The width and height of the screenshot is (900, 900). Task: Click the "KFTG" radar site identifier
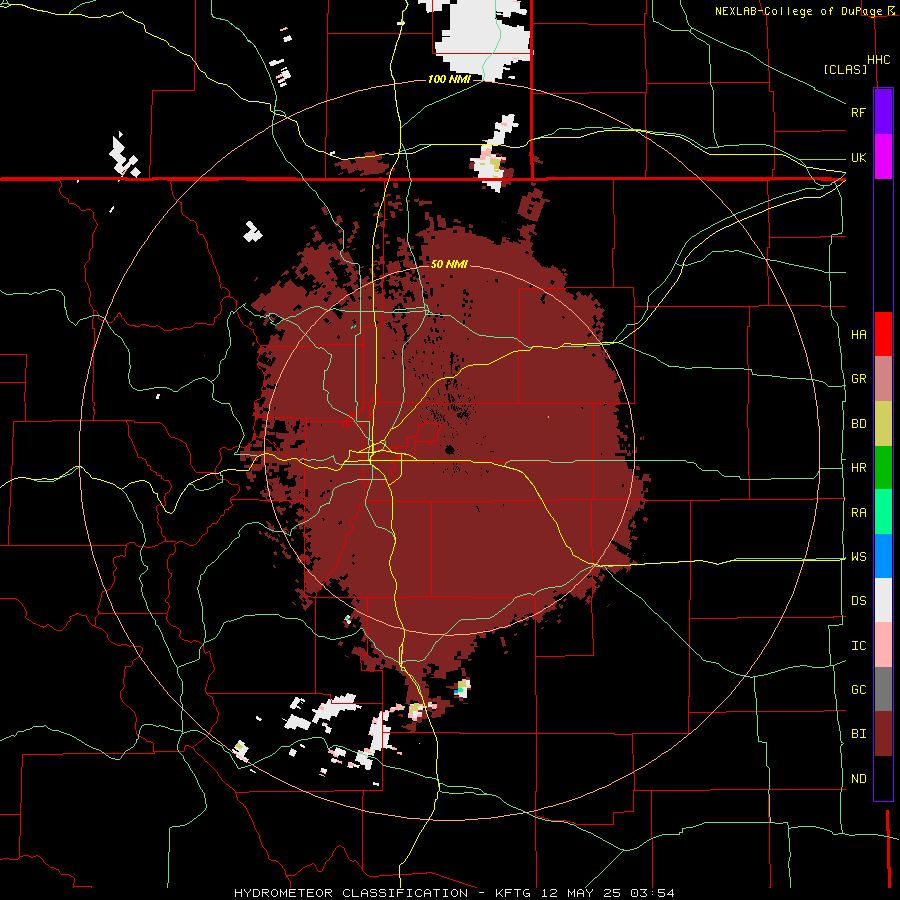514,893
